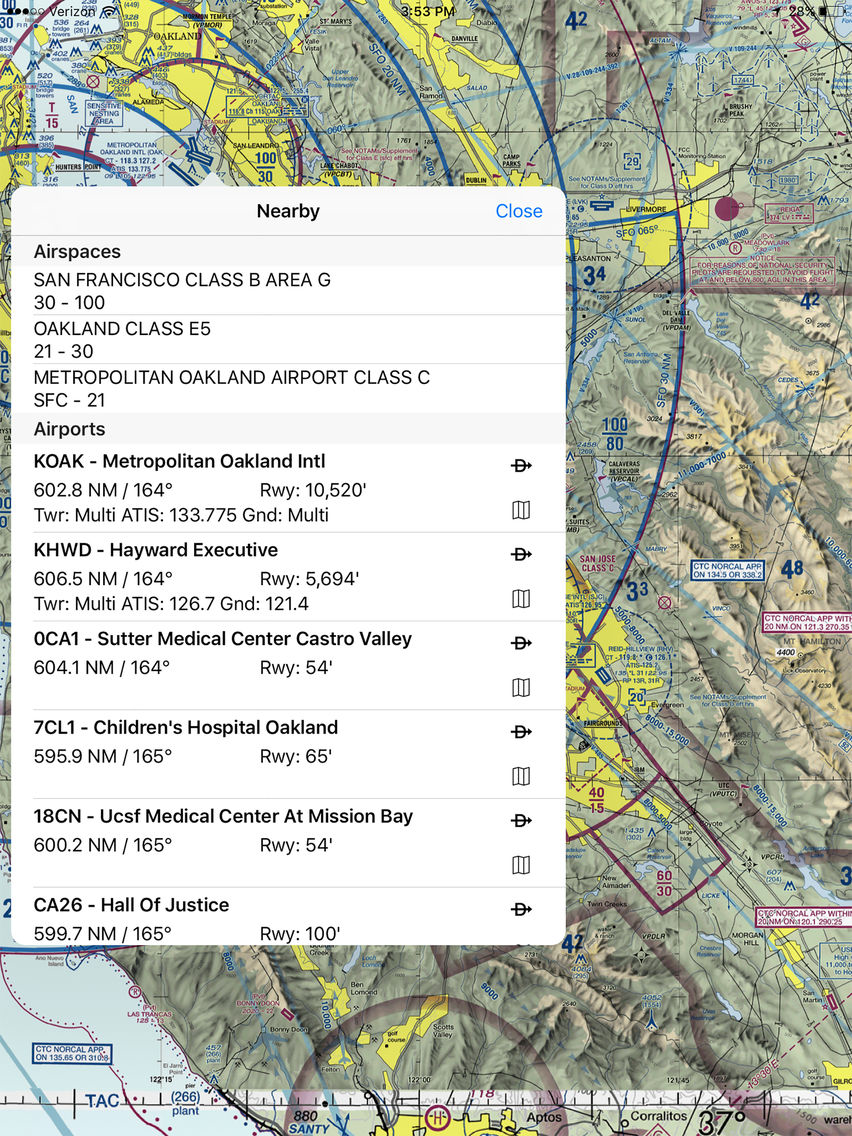Viewport: 852px width, 1136px height.
Task: Tap the maroon waypoint dot near Livermore
Action: click(727, 208)
